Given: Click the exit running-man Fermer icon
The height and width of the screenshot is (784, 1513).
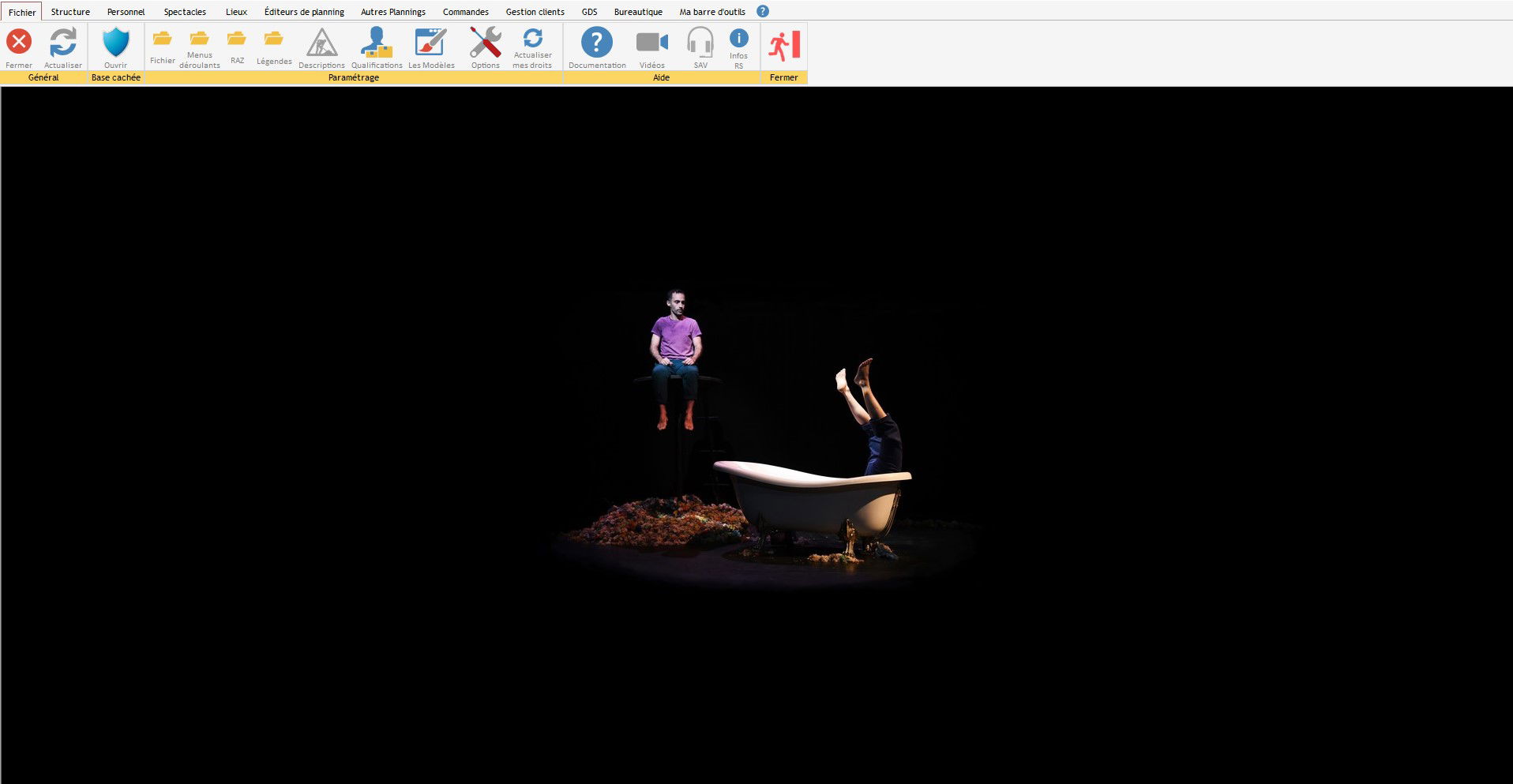Looking at the screenshot, I should click(x=784, y=46).
